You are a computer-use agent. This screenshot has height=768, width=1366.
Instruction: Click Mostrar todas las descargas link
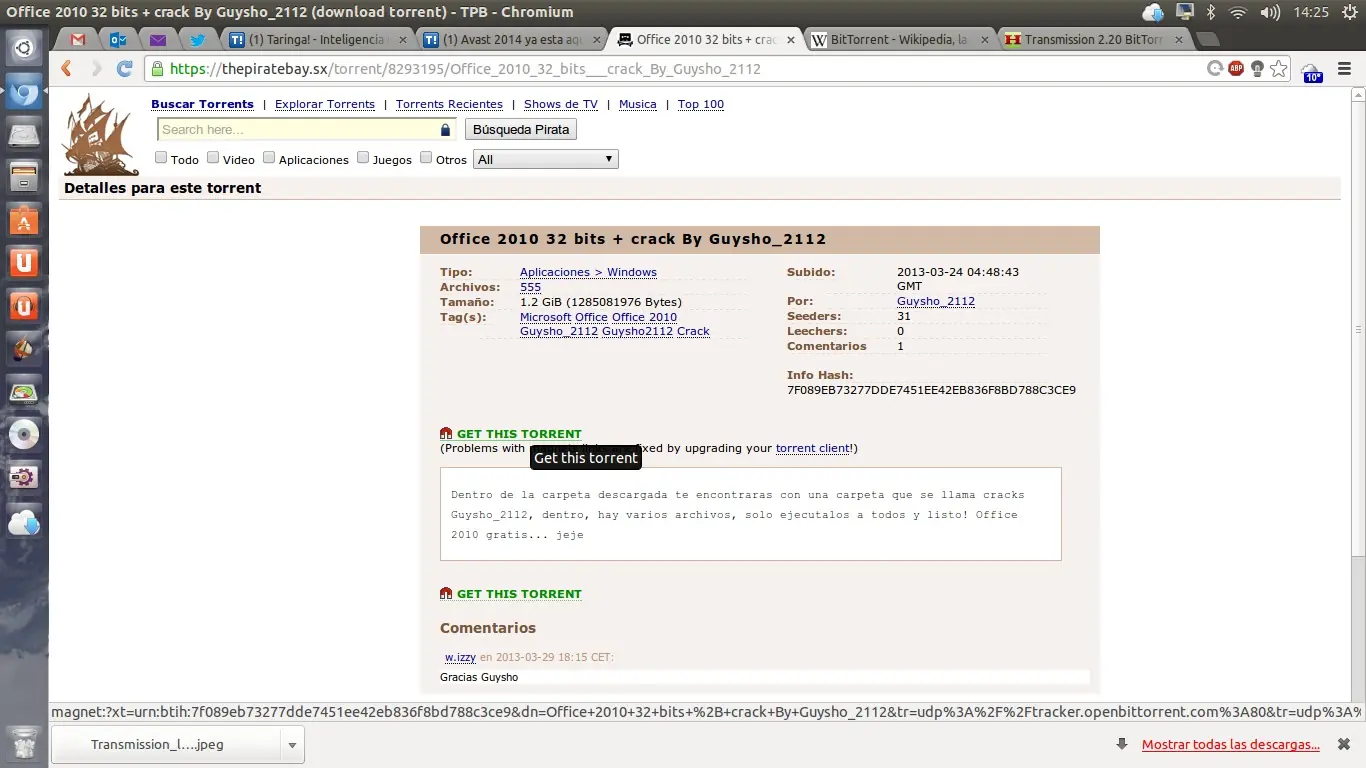coord(1230,744)
